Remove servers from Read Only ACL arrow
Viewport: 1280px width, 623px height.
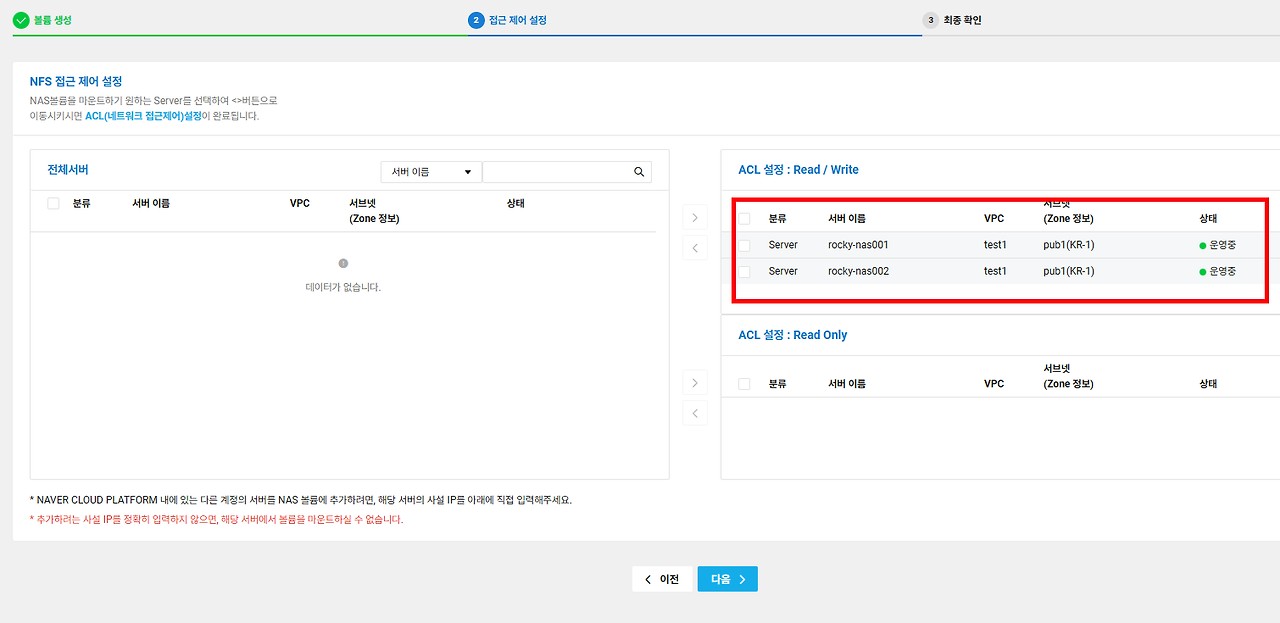coord(694,413)
